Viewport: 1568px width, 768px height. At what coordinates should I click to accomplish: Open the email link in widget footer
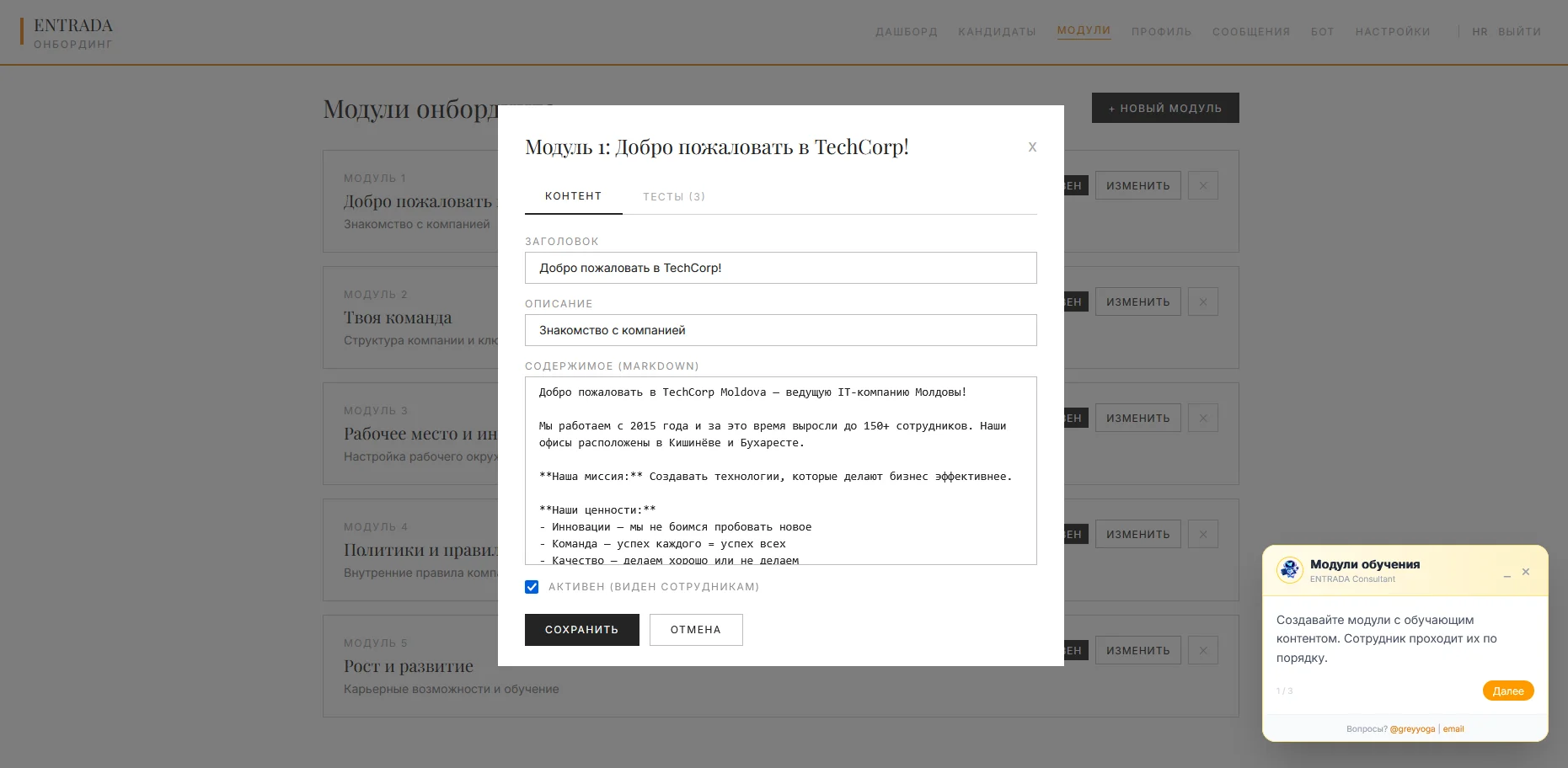[1453, 729]
